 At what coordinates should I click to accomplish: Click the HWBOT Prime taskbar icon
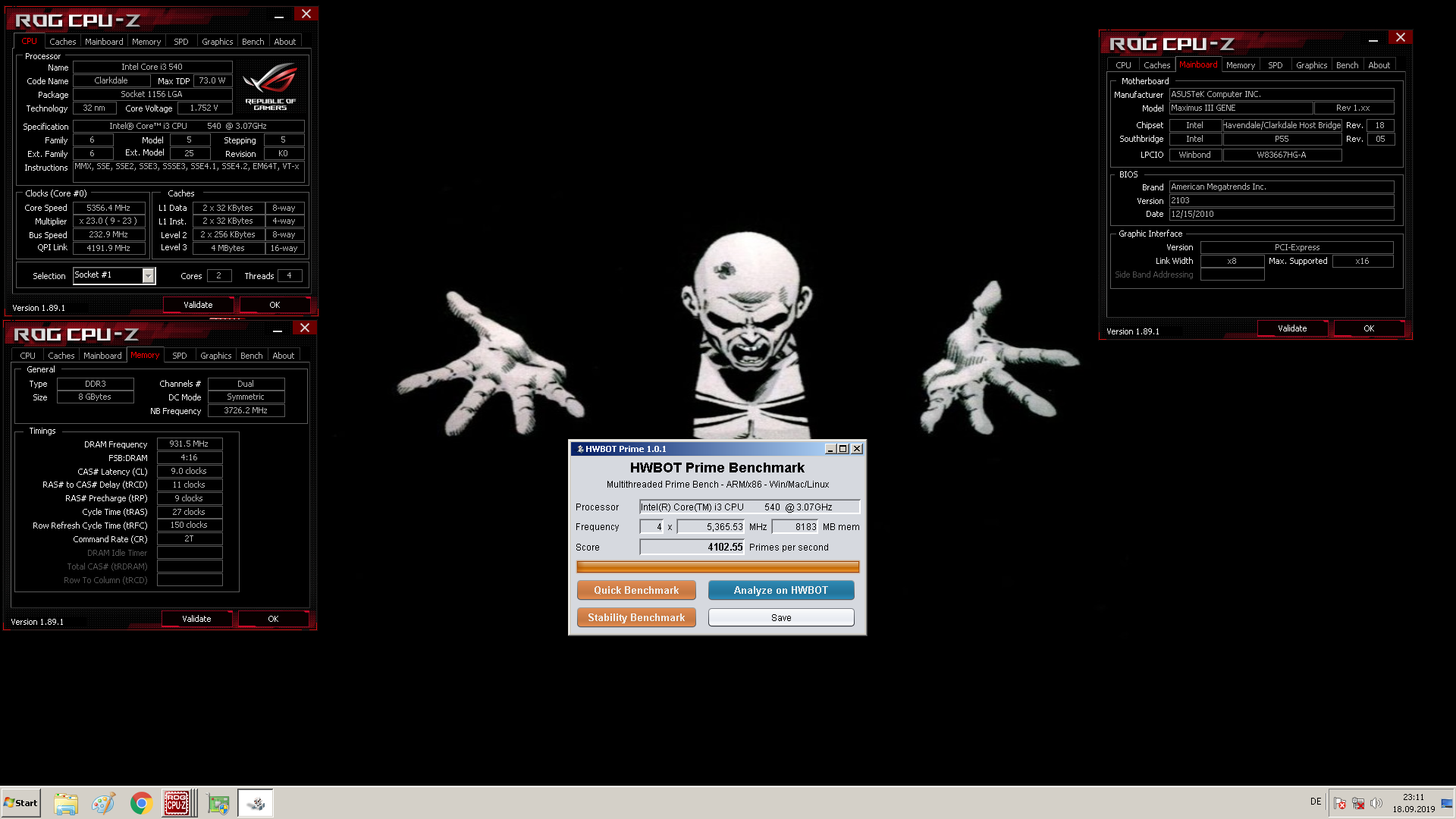pyautogui.click(x=256, y=803)
